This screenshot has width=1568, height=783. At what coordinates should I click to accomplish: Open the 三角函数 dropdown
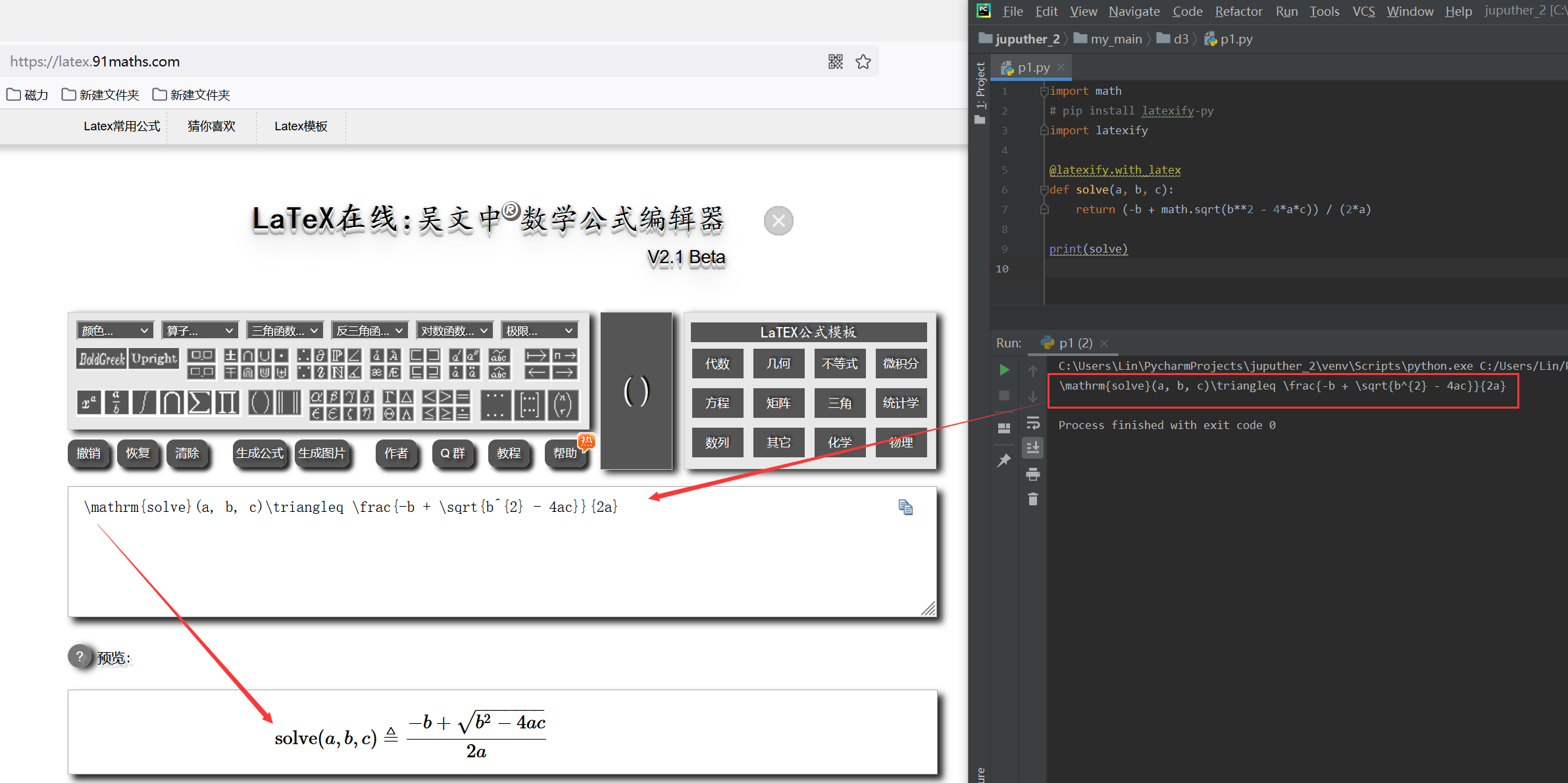click(284, 330)
